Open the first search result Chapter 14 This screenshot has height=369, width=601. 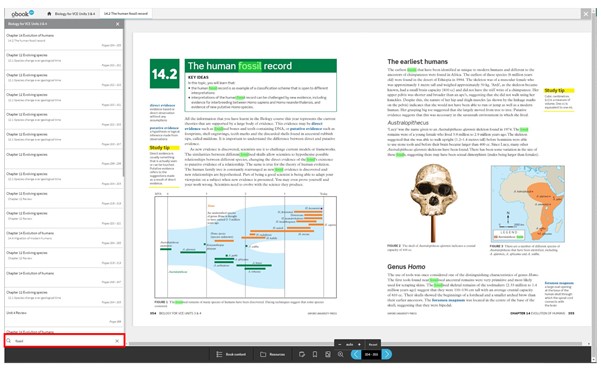(64, 40)
